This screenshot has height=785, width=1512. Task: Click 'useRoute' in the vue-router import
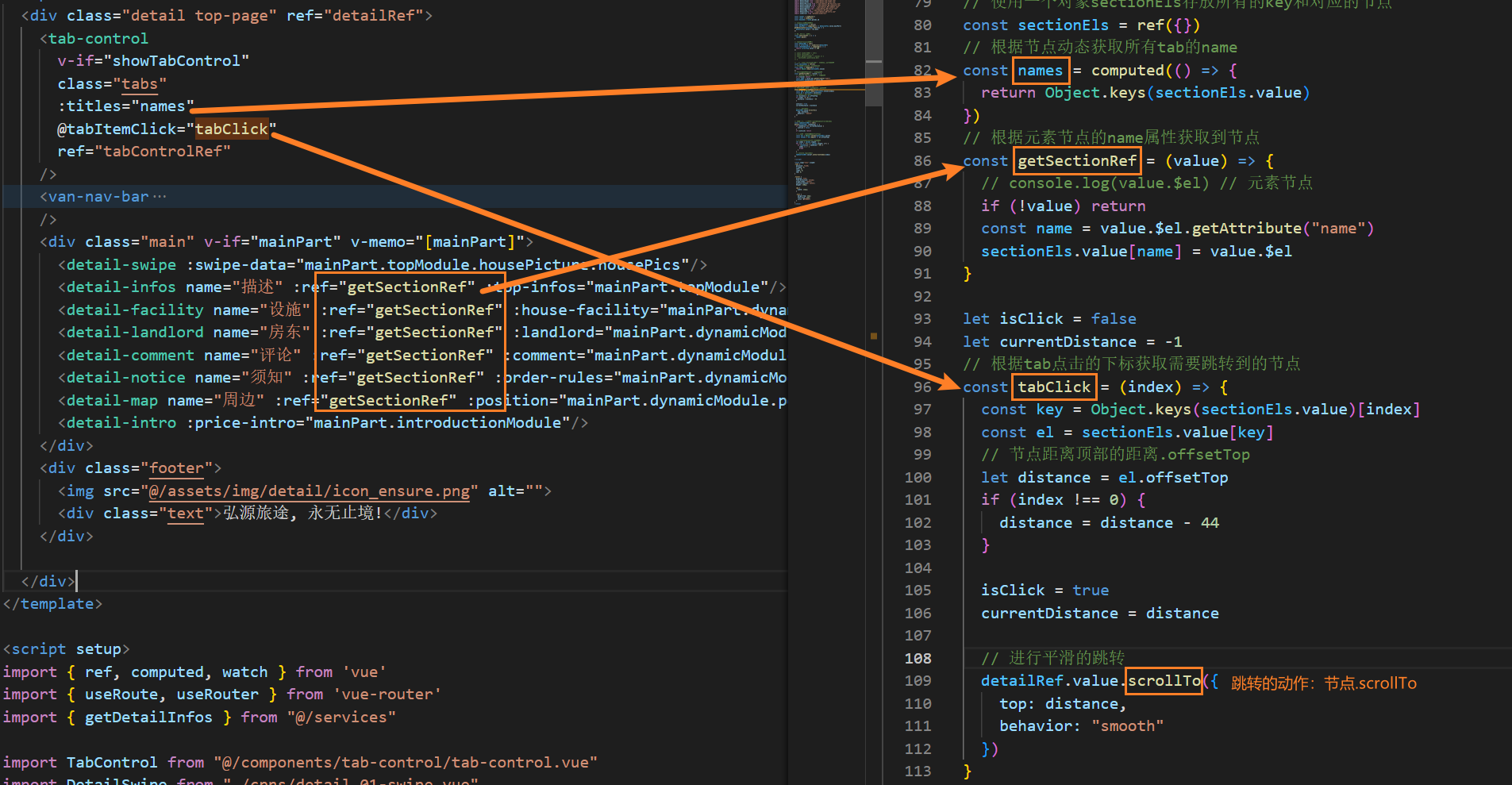point(121,694)
